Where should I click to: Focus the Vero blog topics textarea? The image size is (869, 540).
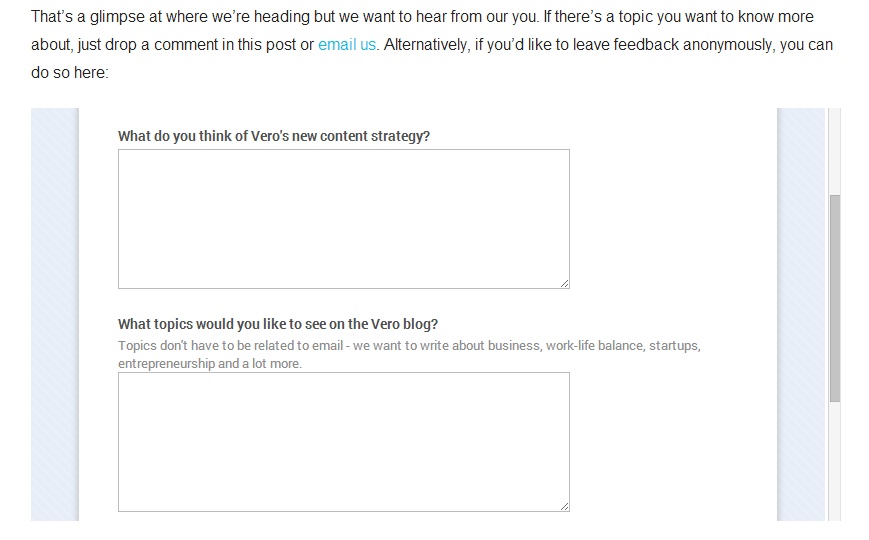click(x=343, y=442)
